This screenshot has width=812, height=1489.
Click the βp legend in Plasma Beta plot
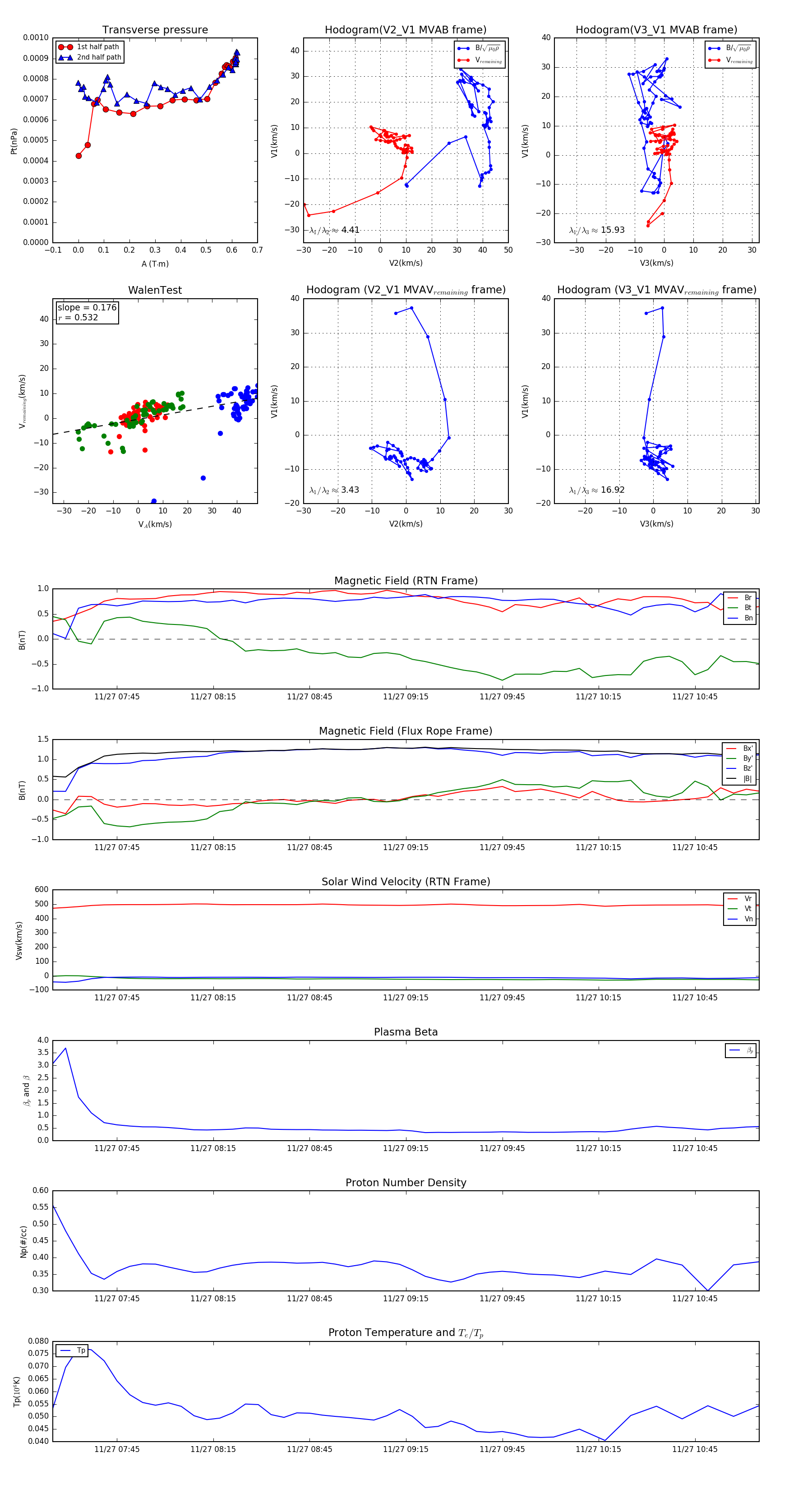point(741,1050)
